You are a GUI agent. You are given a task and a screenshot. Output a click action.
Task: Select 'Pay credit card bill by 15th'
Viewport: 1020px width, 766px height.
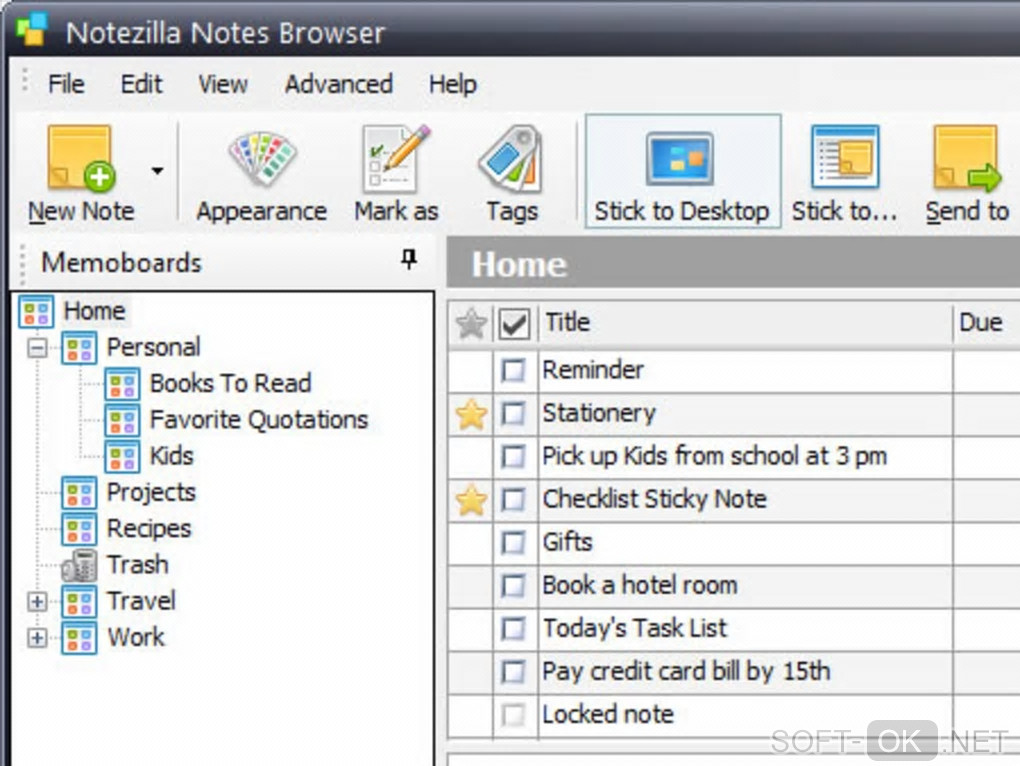coord(686,672)
